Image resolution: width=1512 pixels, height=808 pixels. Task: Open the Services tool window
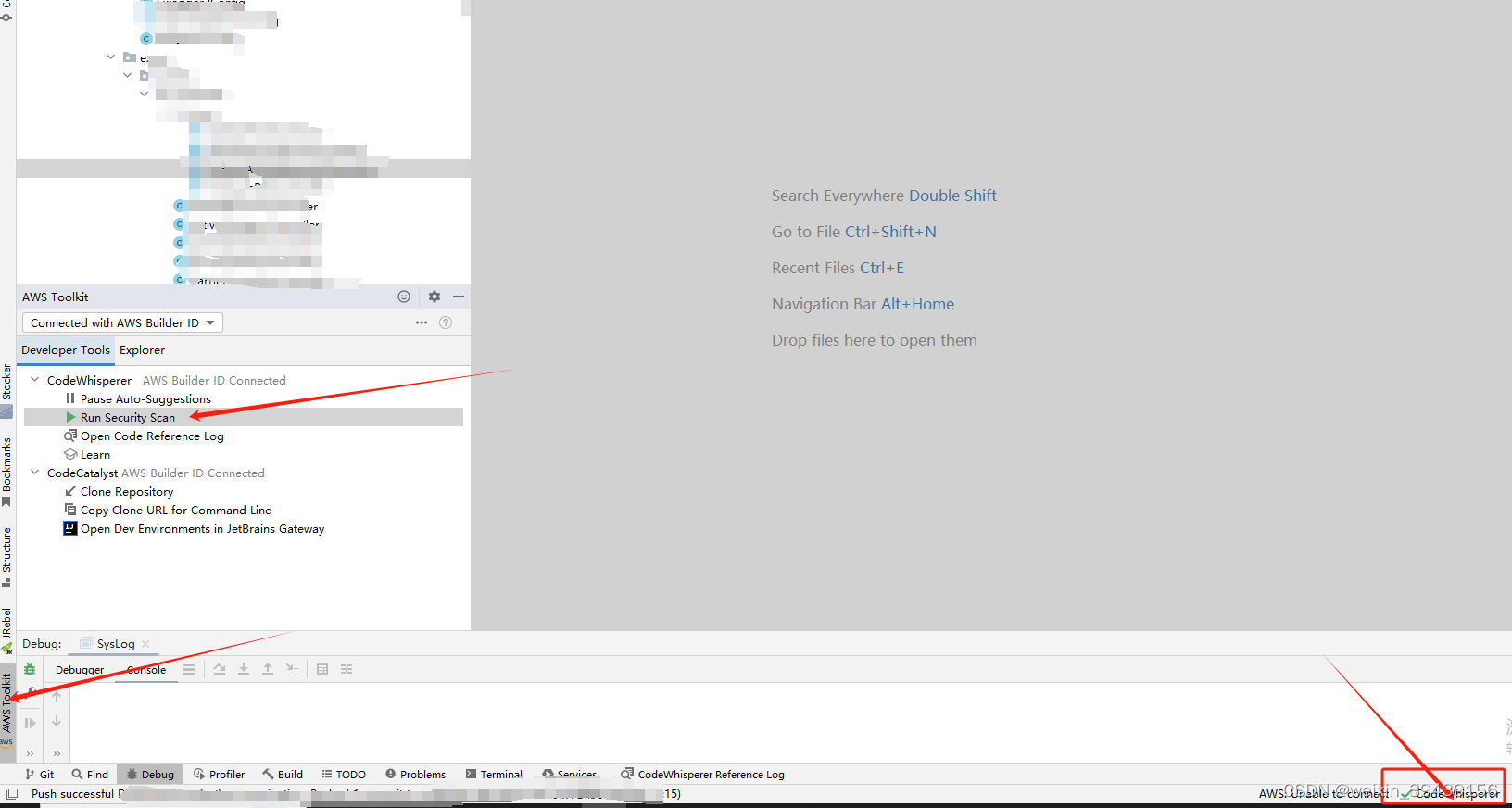pyautogui.click(x=570, y=775)
